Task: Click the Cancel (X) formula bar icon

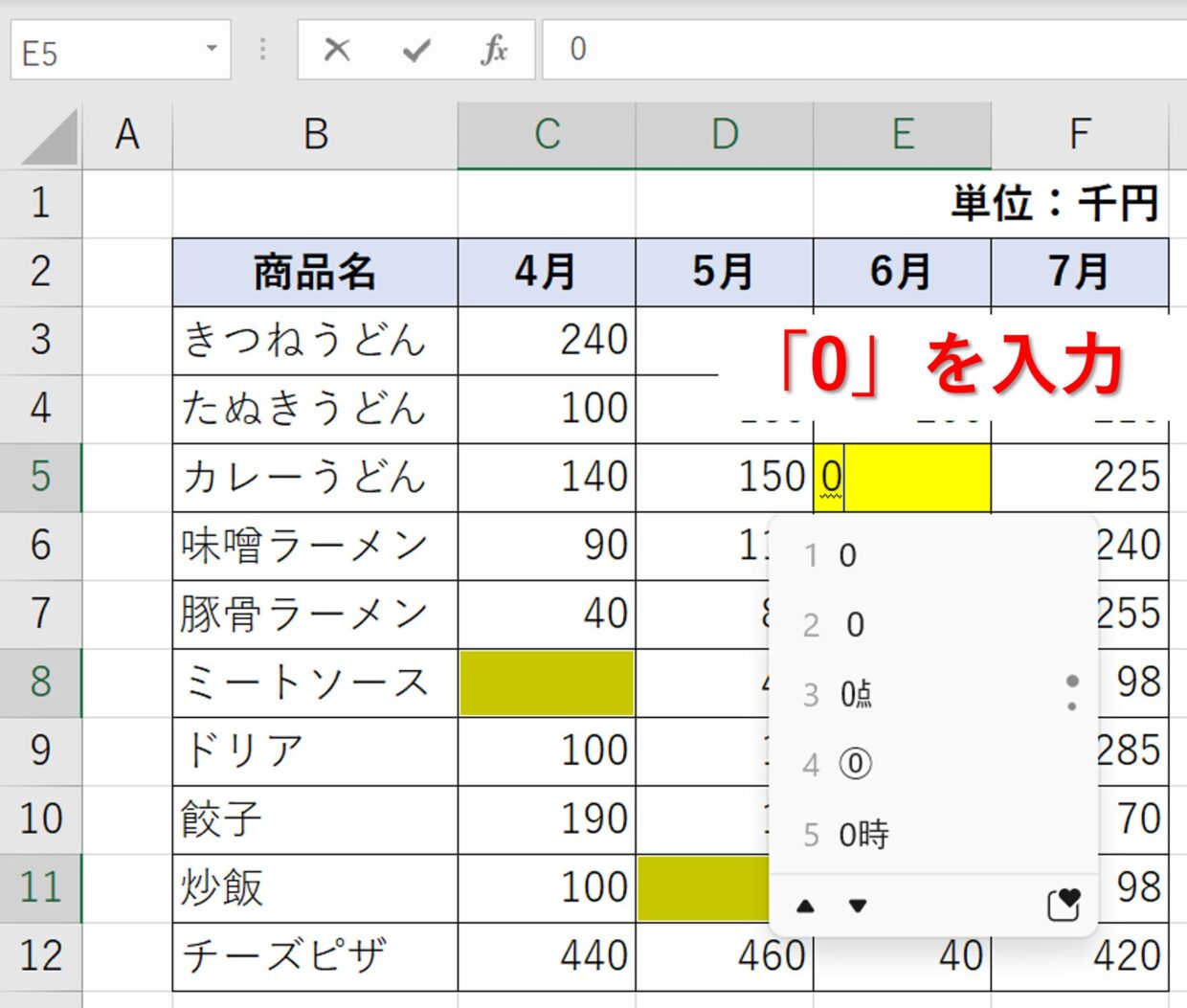Action: coord(337,50)
